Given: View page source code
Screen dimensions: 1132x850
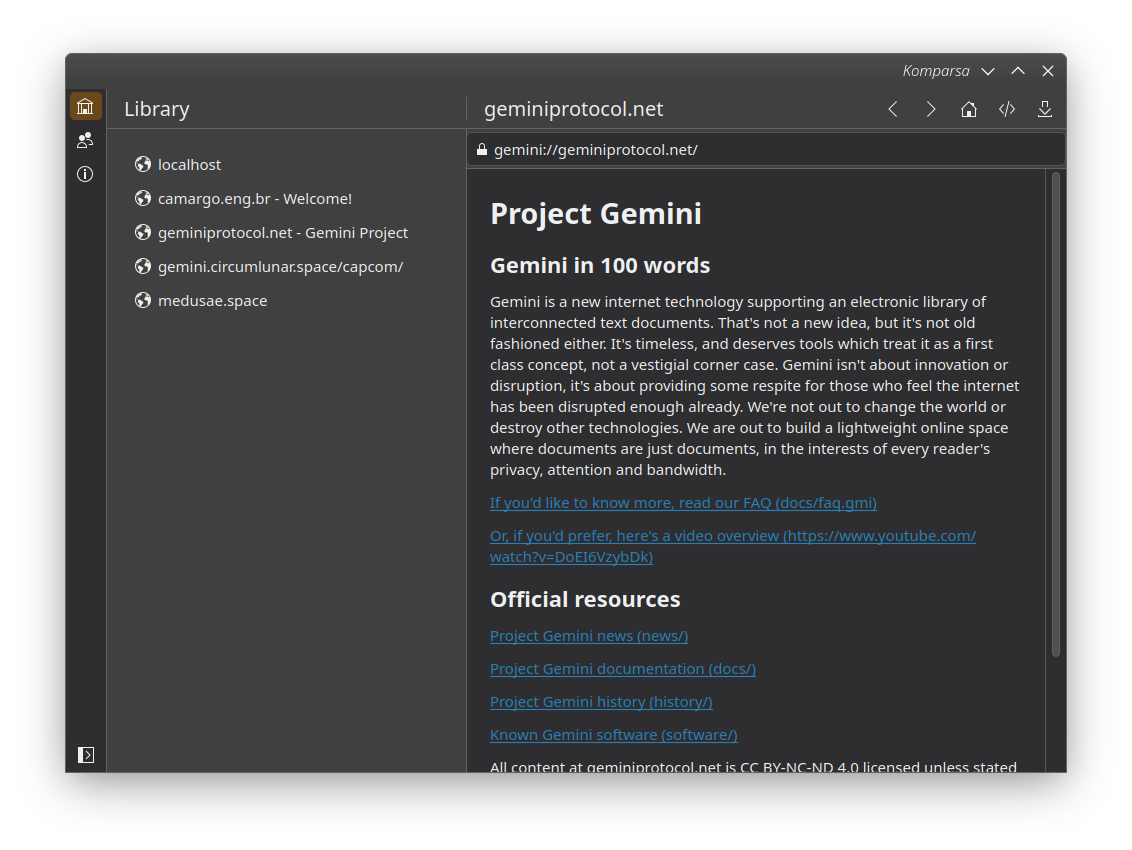Looking at the screenshot, I should (1007, 109).
